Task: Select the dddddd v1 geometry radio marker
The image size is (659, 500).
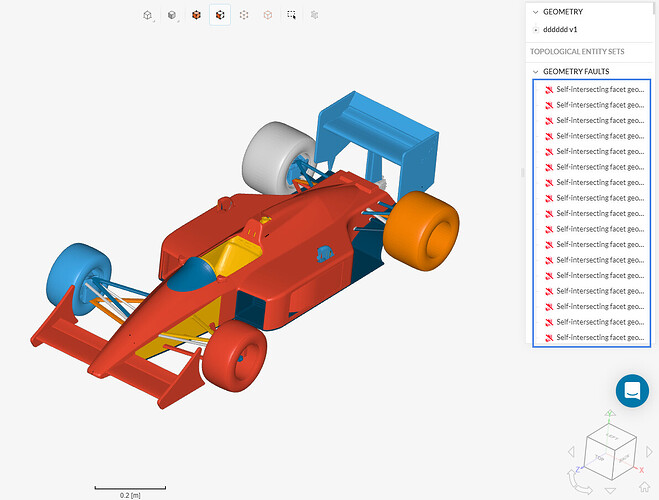Action: click(536, 30)
